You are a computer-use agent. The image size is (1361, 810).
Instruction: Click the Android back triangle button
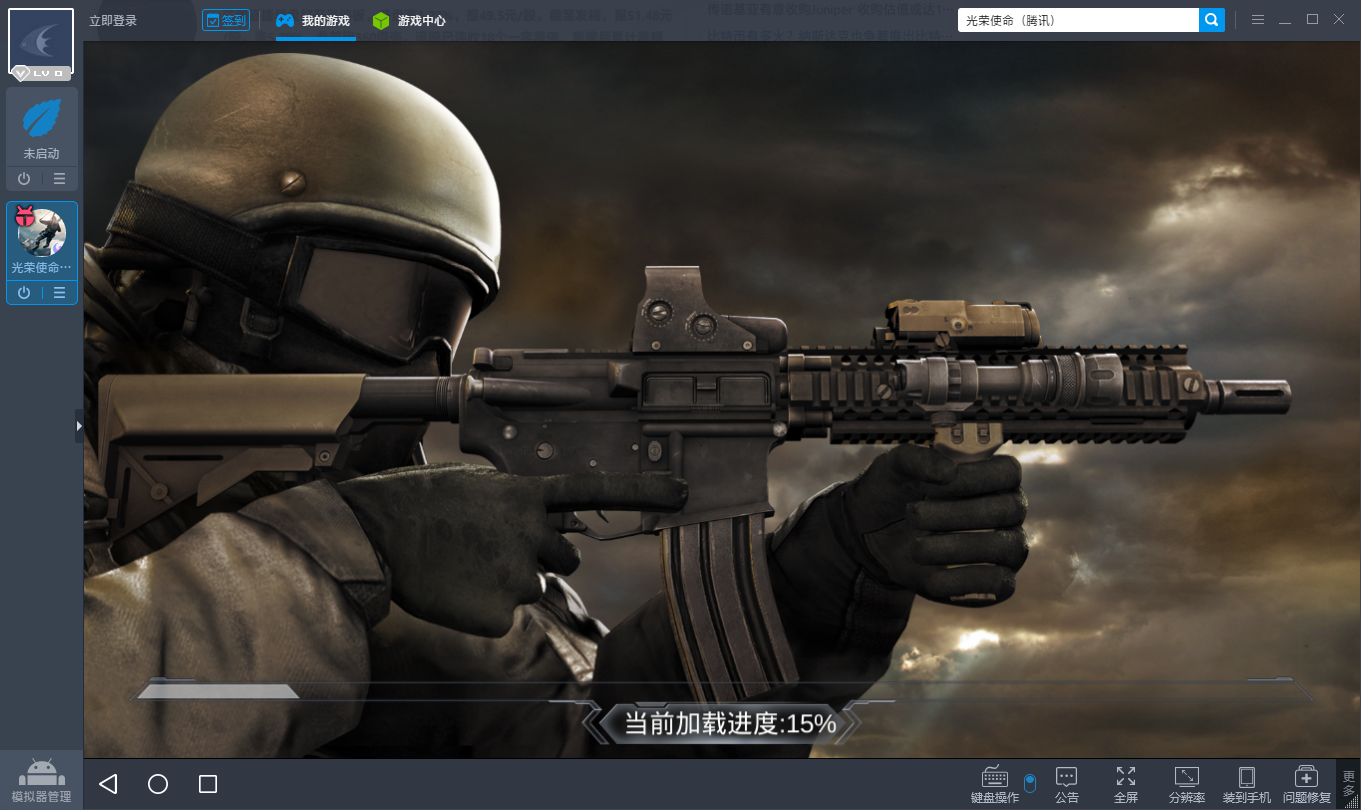pos(108,784)
